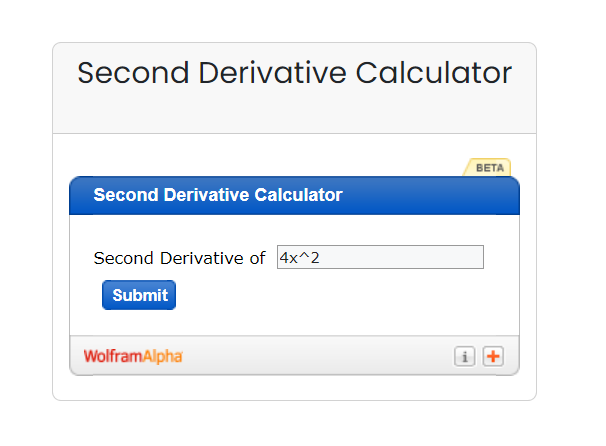Click the orange plus icon
The height and width of the screenshot is (446, 606).
click(493, 356)
